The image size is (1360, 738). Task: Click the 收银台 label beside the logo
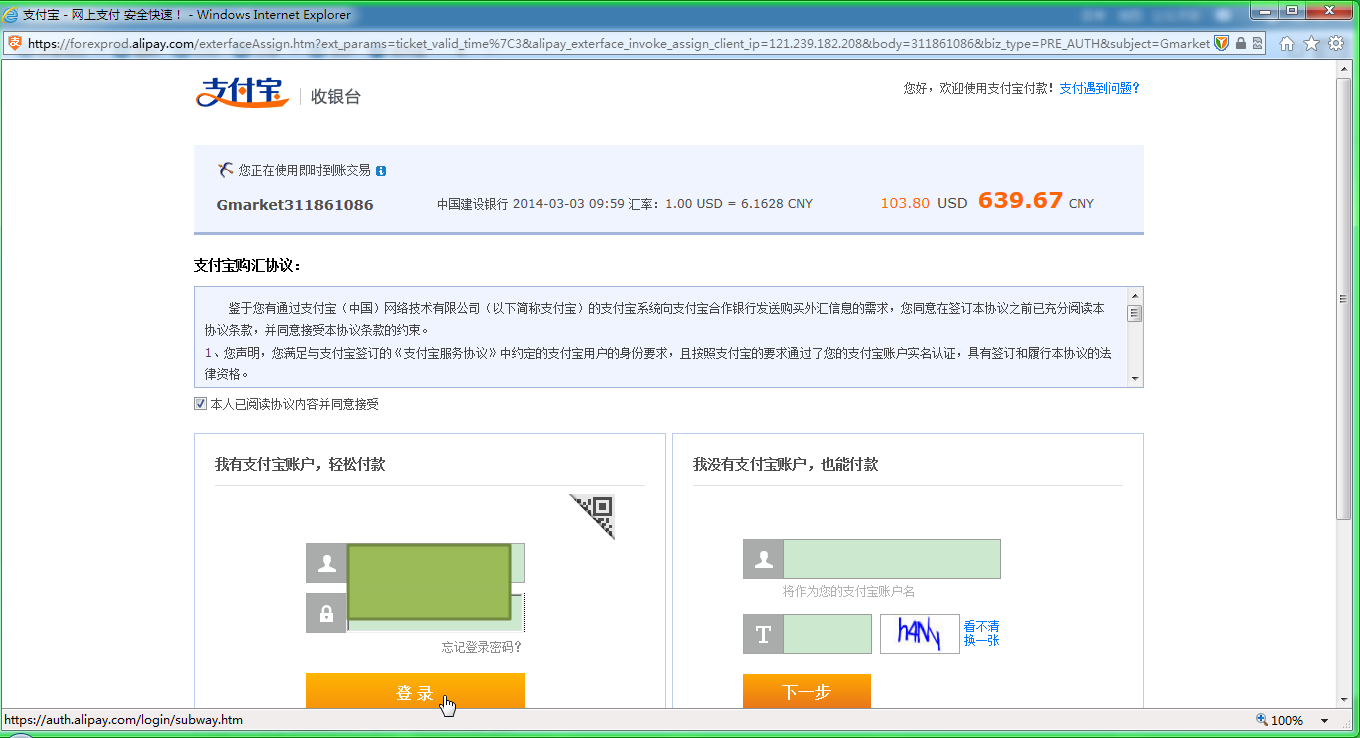click(x=336, y=97)
